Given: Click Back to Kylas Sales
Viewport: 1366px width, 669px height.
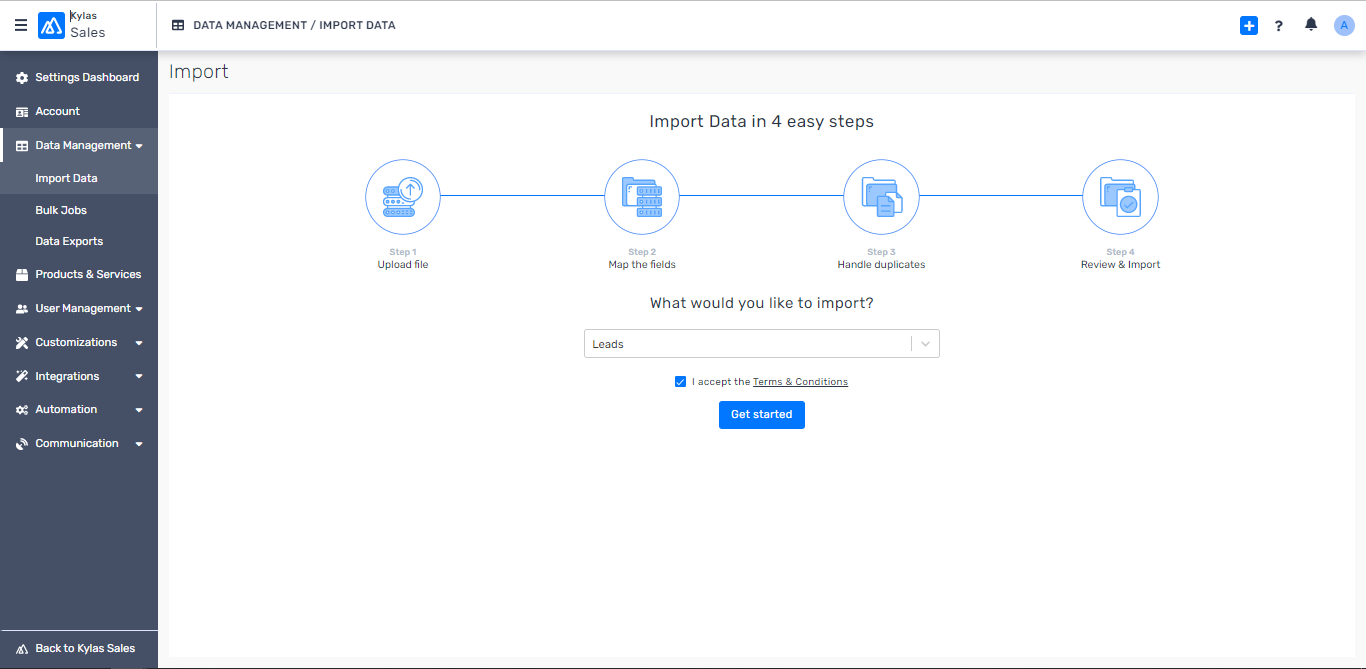Looking at the screenshot, I should (85, 649).
